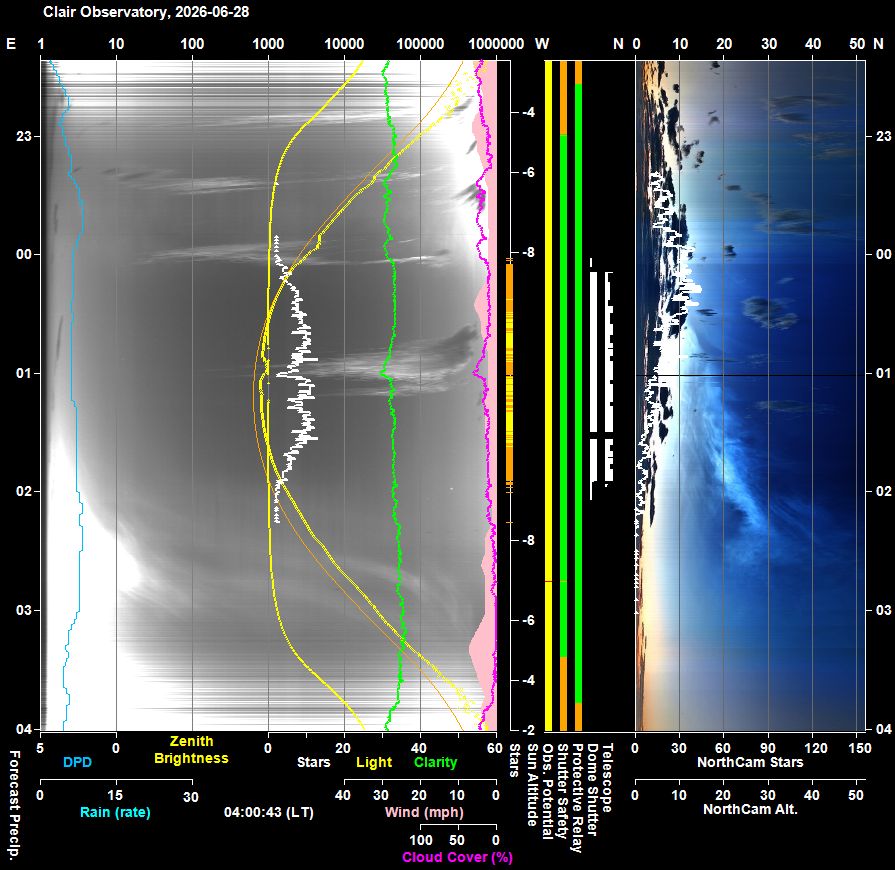
Task: Click the yellow Obs. Potential status bar
Action: click(549, 395)
